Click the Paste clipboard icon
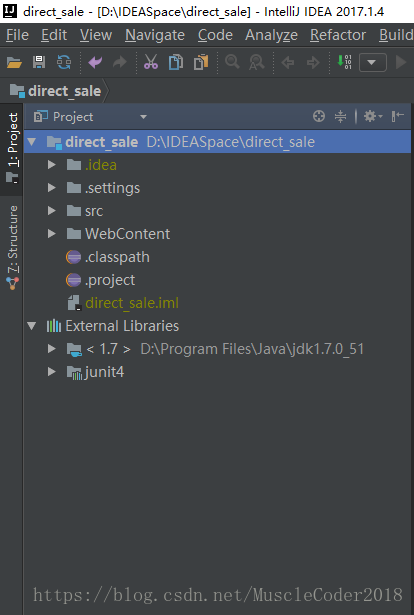This screenshot has height=615, width=414. coord(201,62)
